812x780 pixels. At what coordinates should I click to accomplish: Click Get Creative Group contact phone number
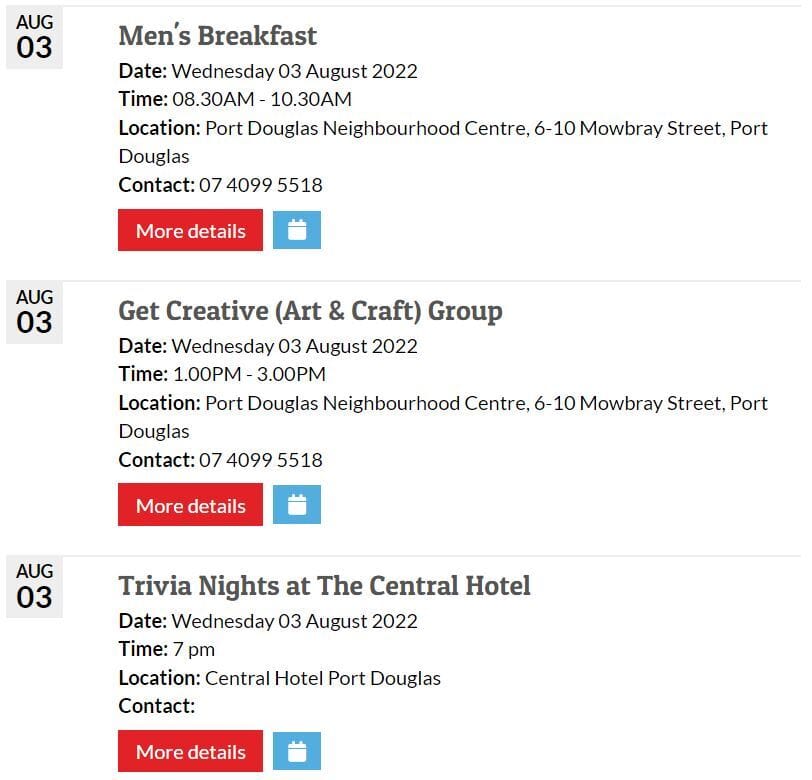[260, 460]
